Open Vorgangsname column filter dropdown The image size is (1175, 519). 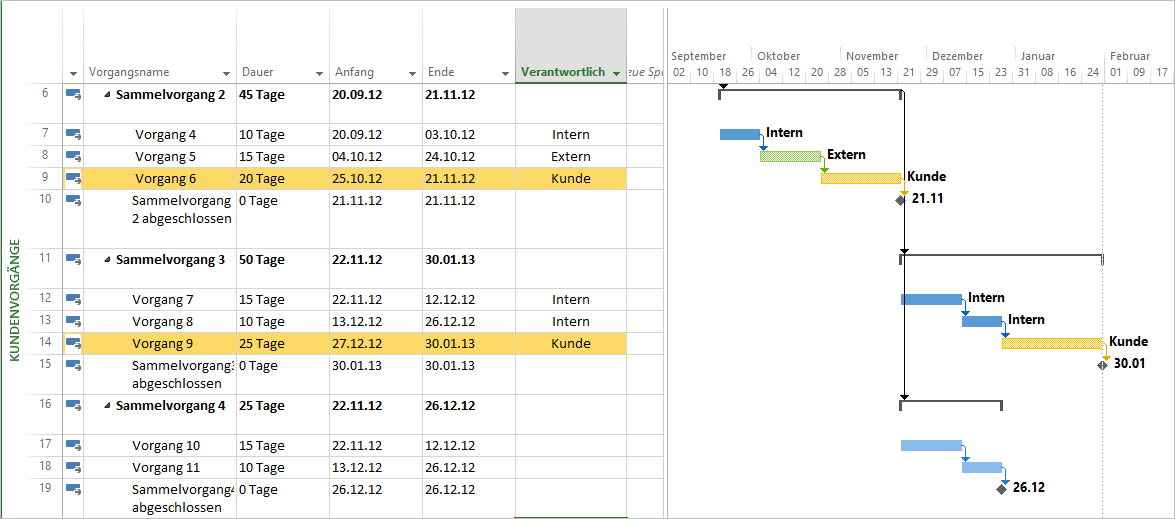(225, 74)
